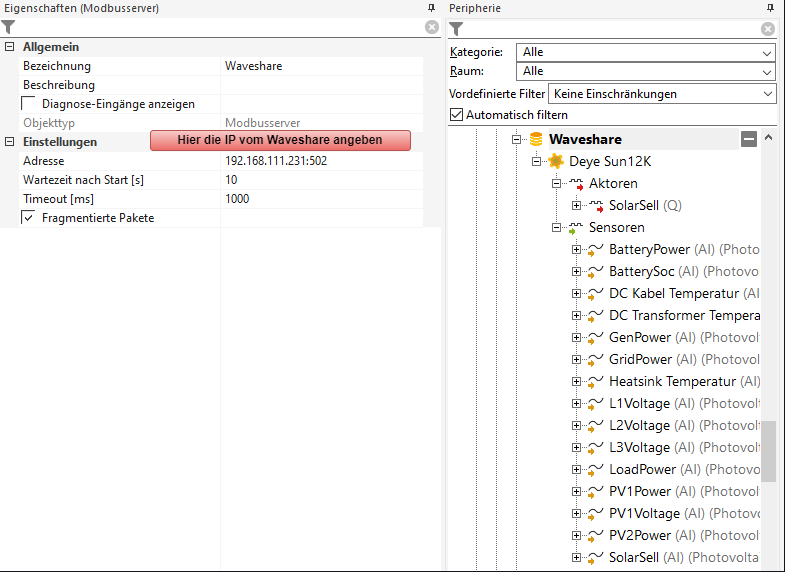Click the Waveshare database icon in tree
Image resolution: width=785 pixels, height=572 pixels.
pyautogui.click(x=536, y=139)
